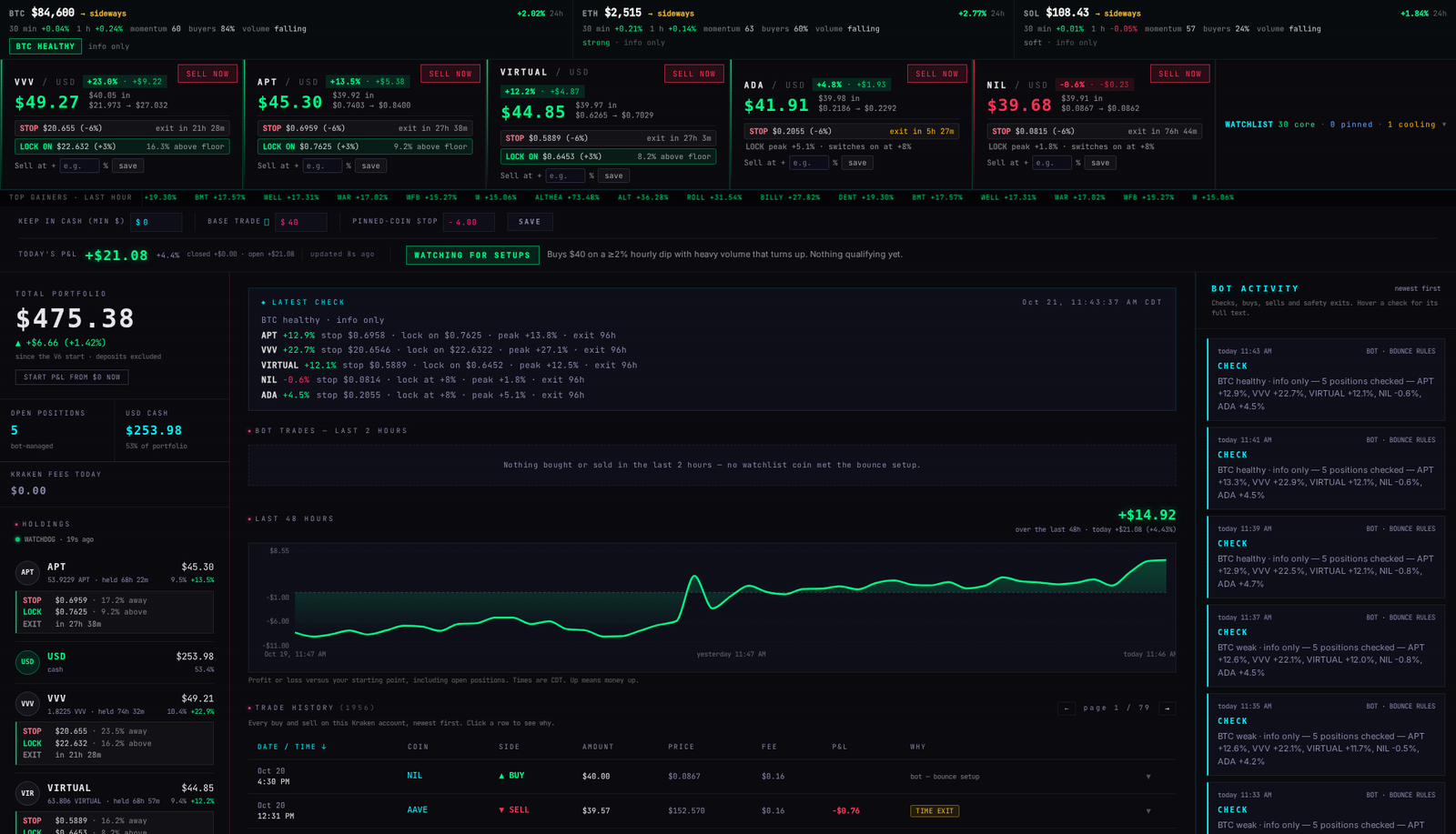Click the APT coin avatar in Holdings

click(27, 572)
